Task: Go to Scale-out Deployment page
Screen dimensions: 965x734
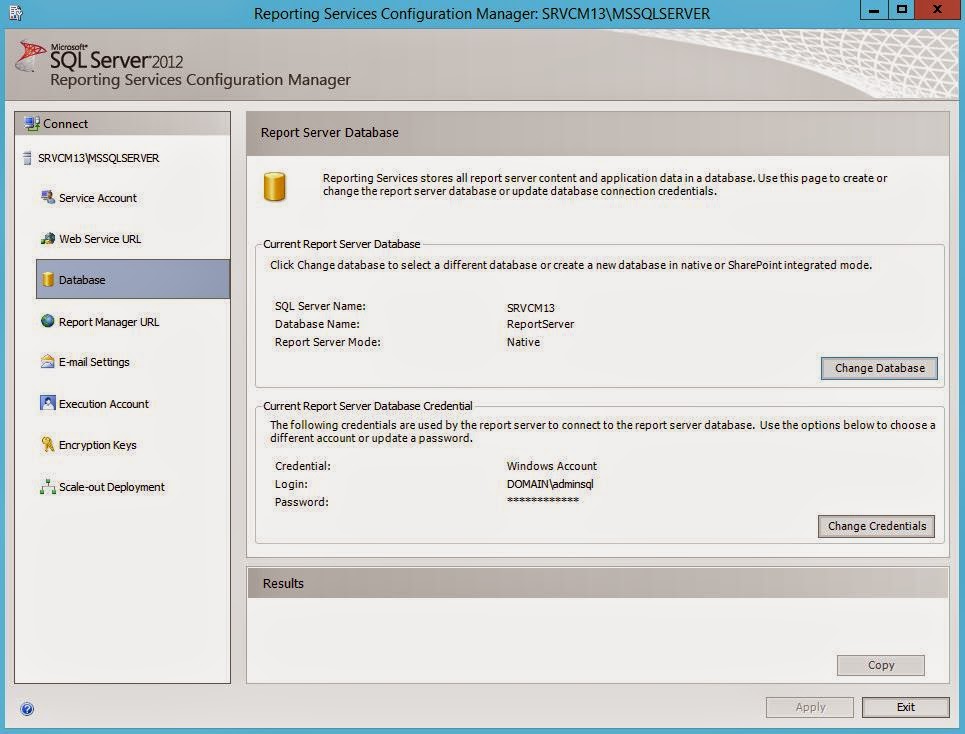Action: (x=111, y=487)
